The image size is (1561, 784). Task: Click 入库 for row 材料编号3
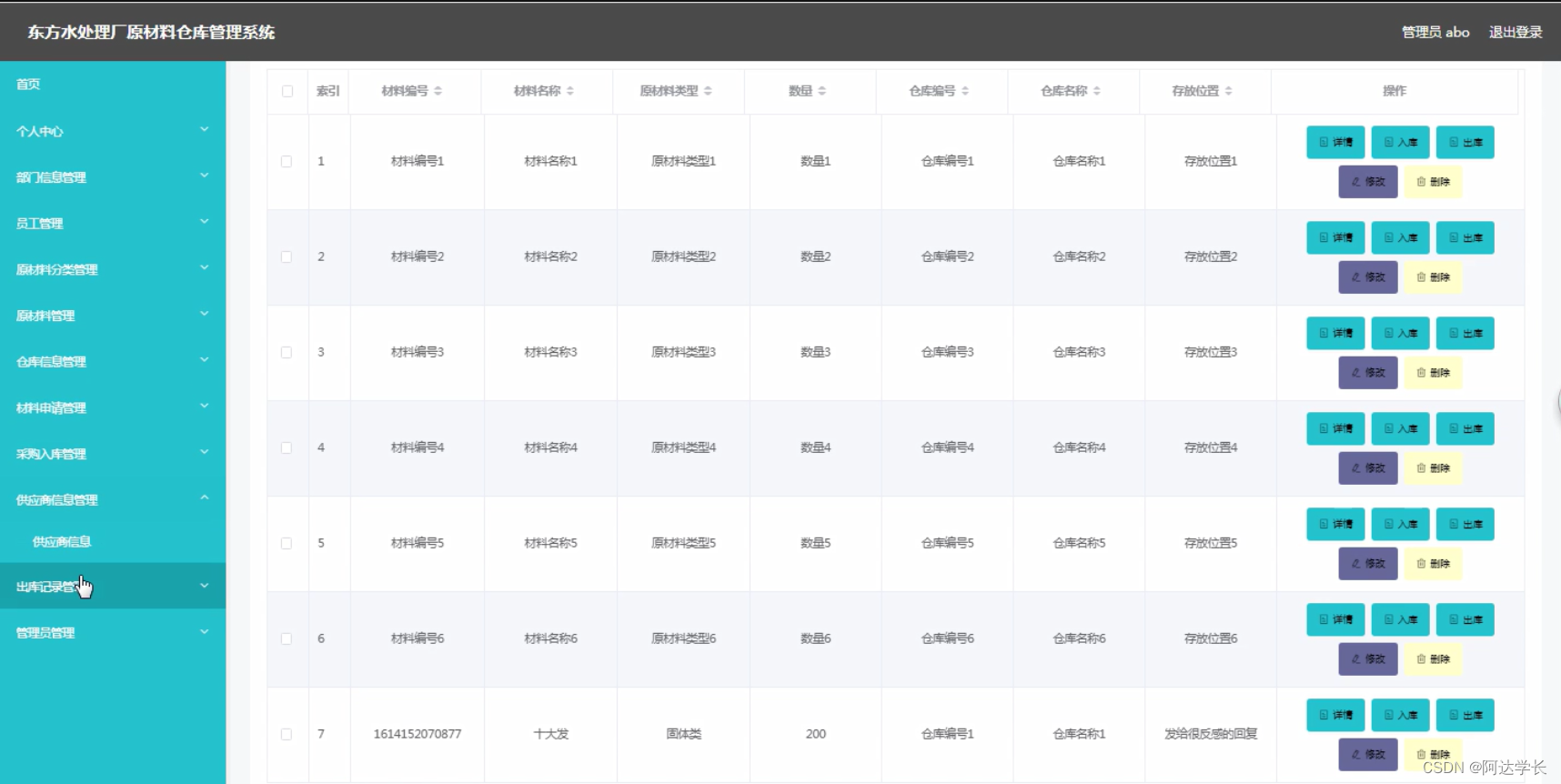click(x=1400, y=333)
